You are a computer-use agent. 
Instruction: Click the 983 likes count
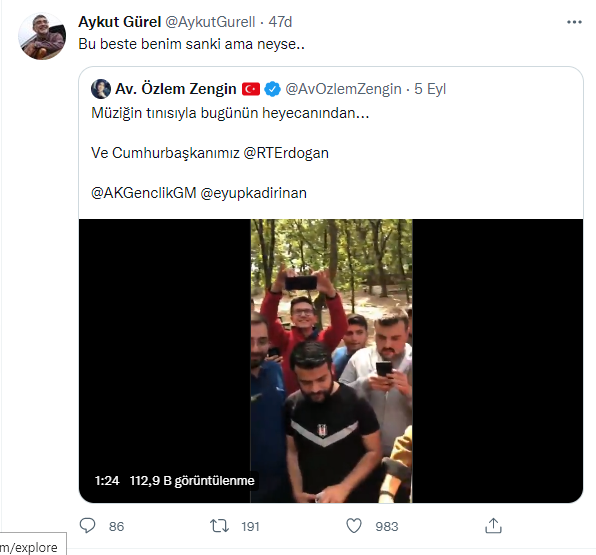[387, 526]
